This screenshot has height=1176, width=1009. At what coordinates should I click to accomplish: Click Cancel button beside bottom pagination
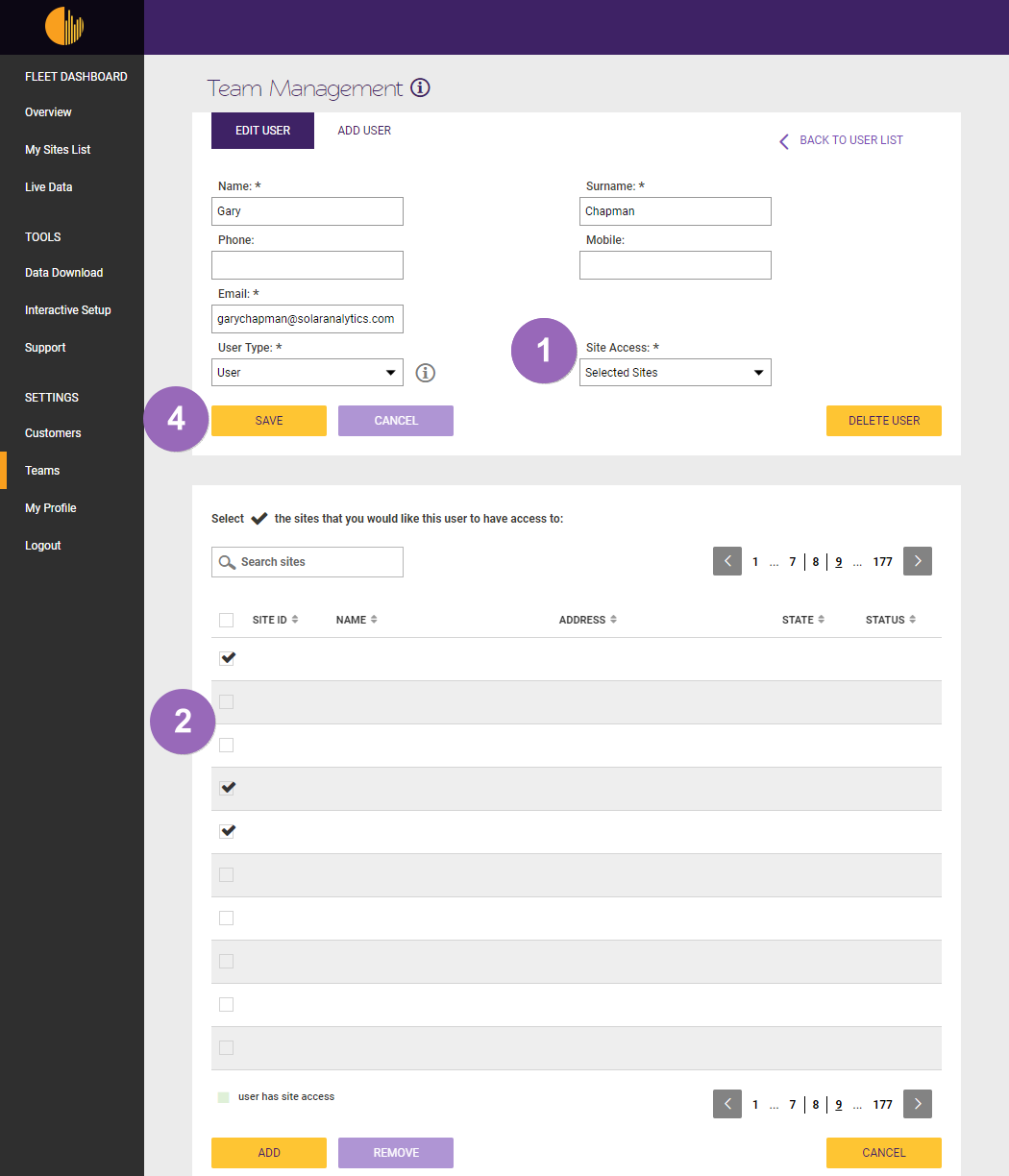[x=884, y=1153]
